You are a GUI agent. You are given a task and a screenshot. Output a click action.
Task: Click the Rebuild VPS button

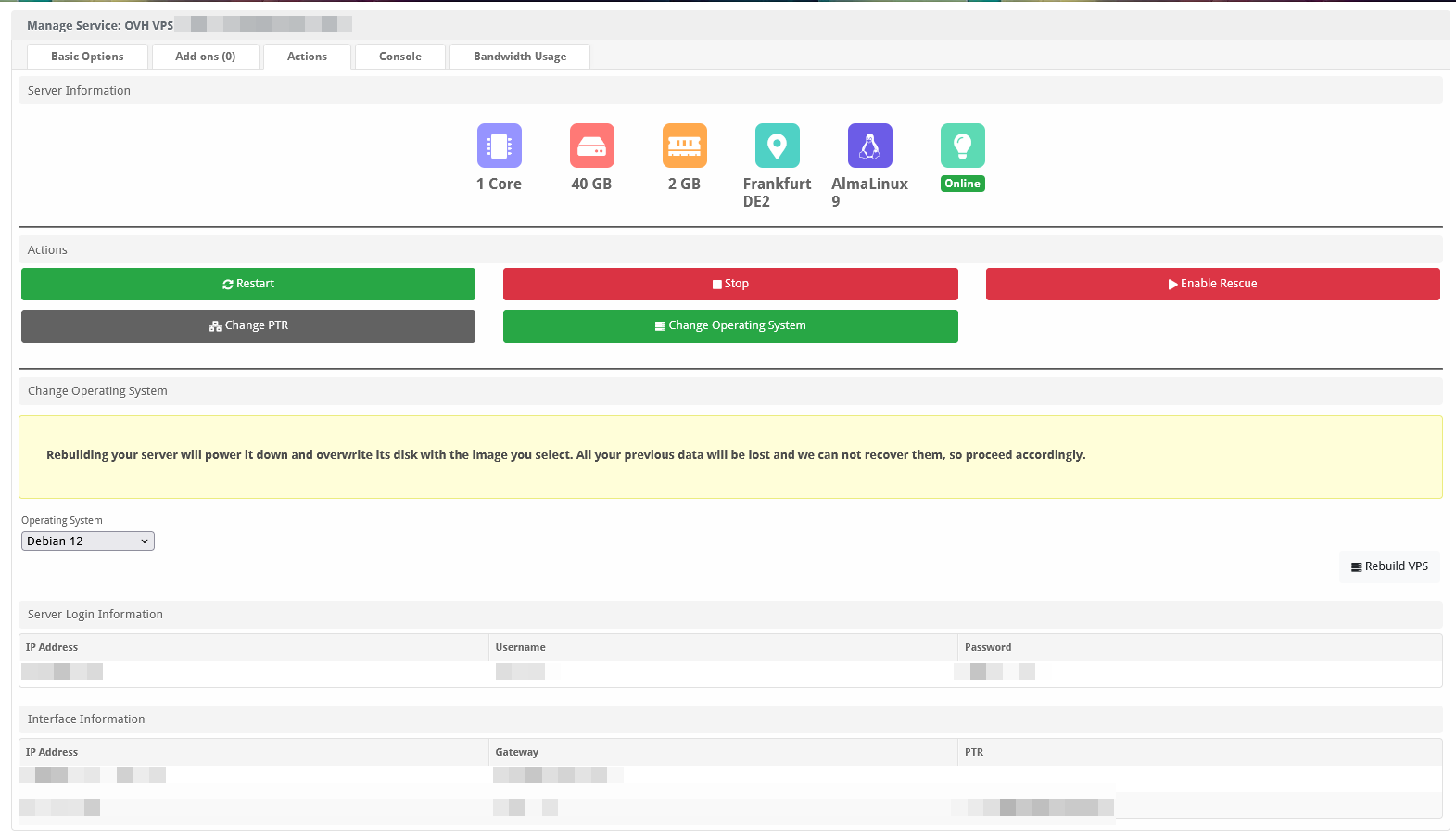(1389, 566)
